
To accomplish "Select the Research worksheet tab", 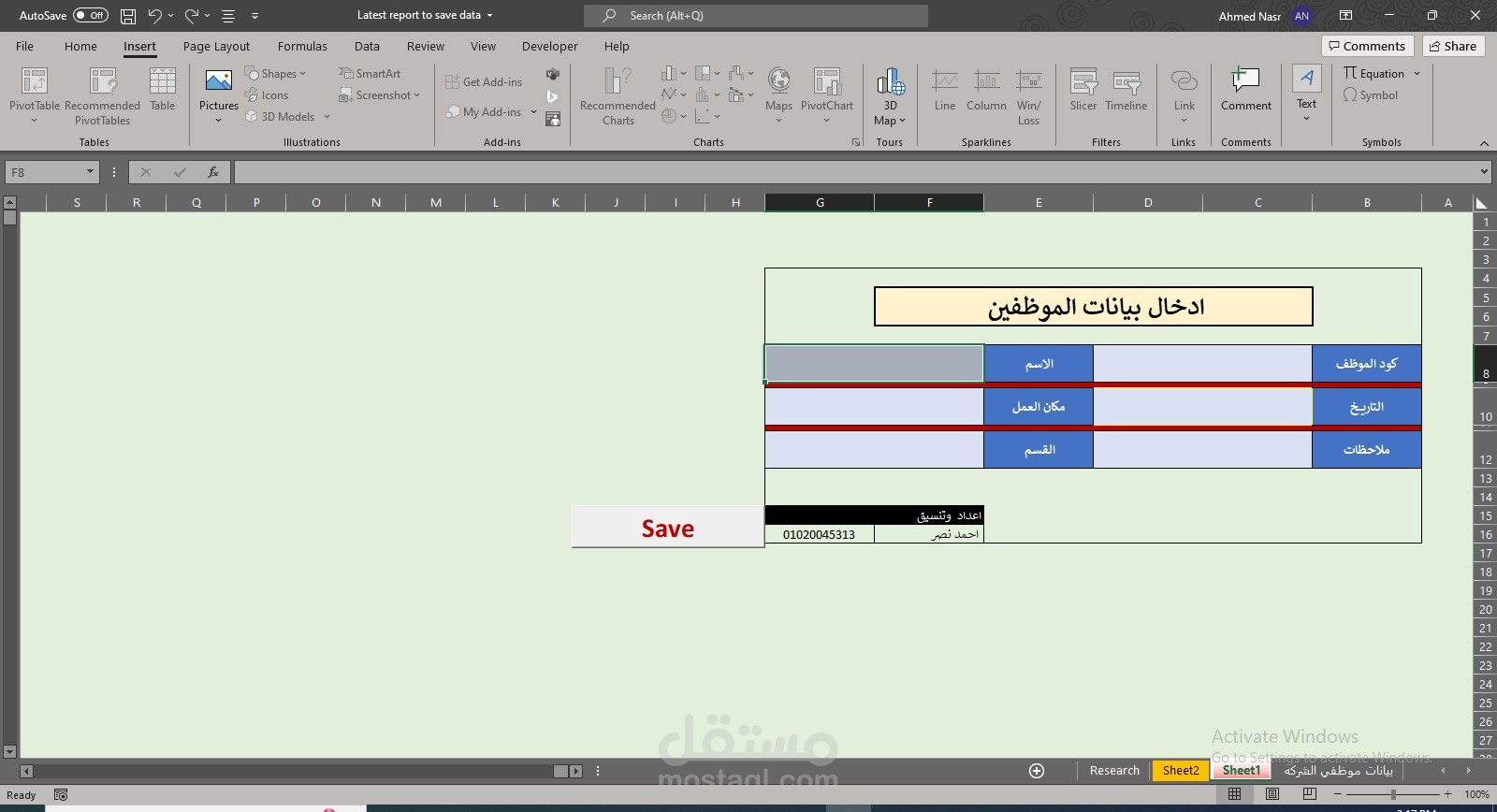I will [1114, 771].
